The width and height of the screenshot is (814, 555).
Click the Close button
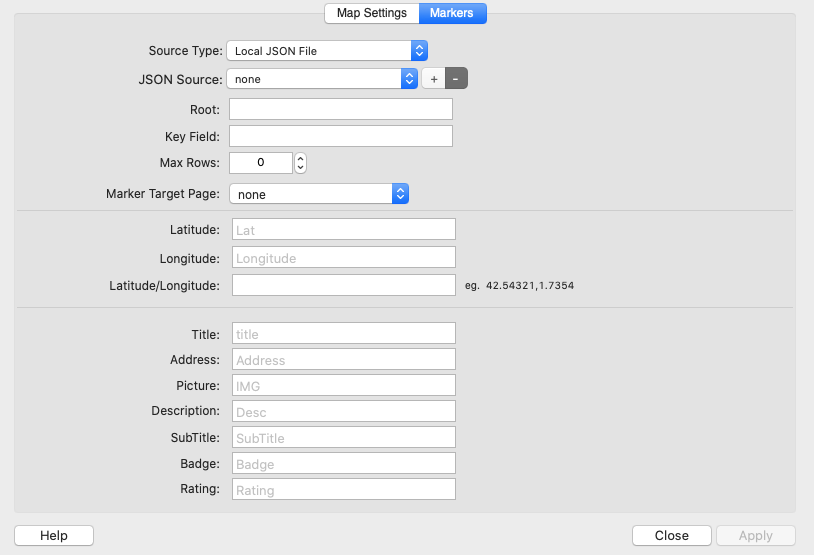(671, 535)
